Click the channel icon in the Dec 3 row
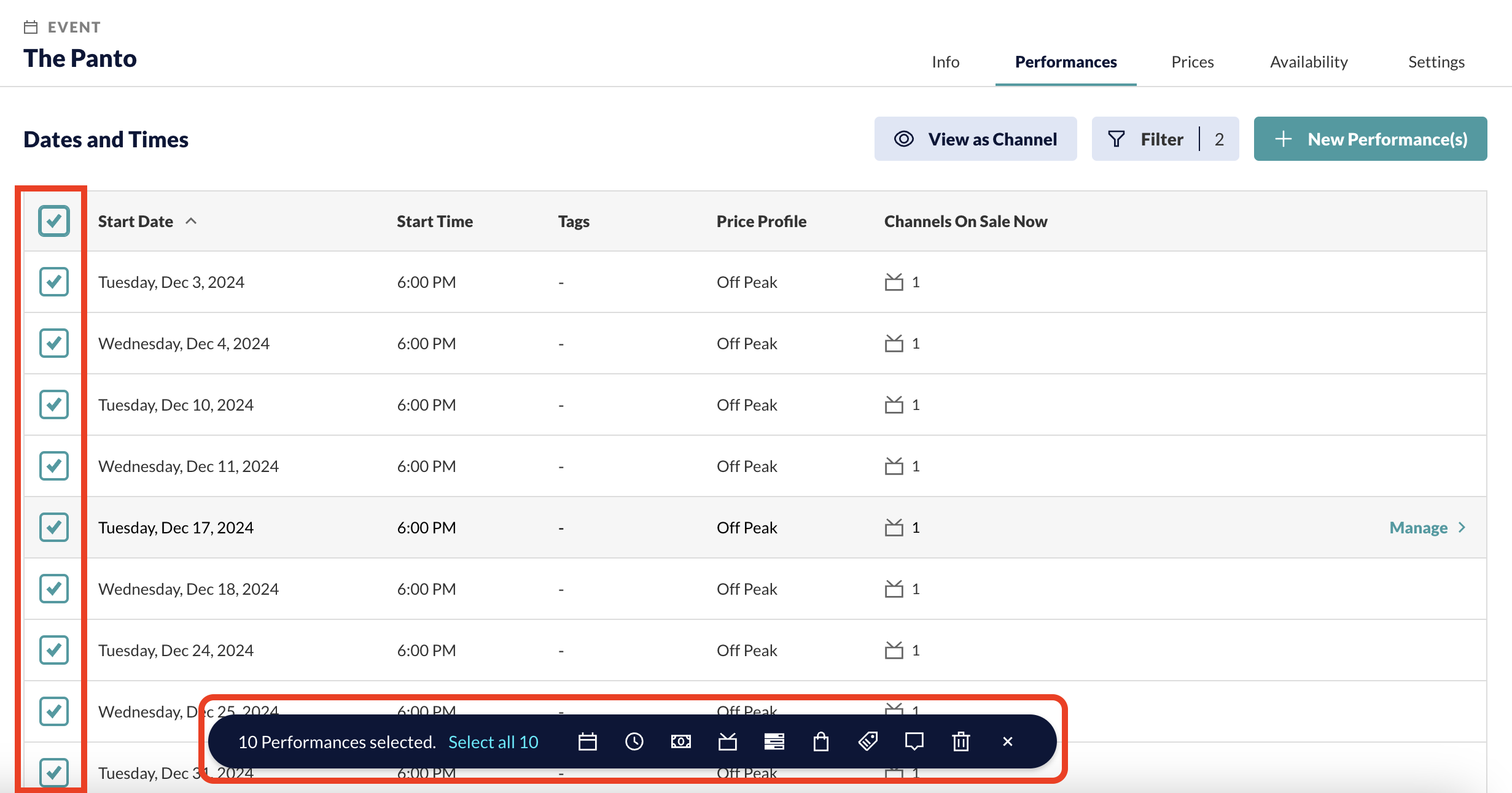The image size is (1512, 793). point(894,282)
